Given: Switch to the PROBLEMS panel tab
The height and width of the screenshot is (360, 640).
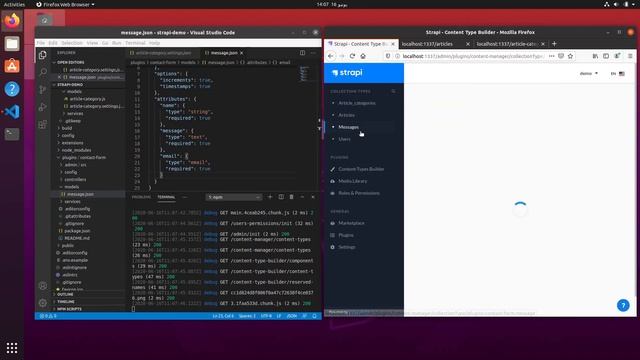Looking at the screenshot, I should click(141, 197).
